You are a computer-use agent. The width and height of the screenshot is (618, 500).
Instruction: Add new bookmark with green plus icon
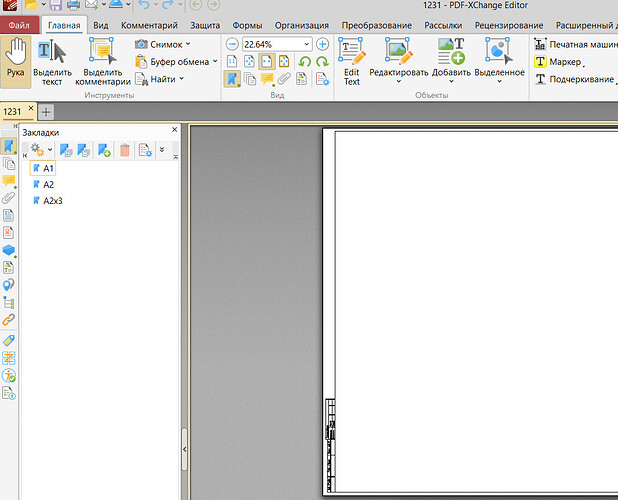pos(104,150)
